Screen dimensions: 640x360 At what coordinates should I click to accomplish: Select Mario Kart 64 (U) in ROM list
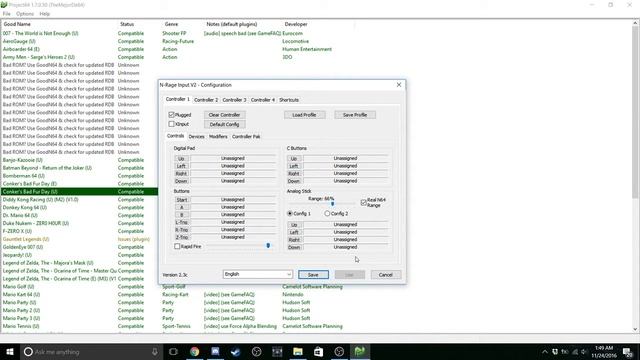[21, 294]
